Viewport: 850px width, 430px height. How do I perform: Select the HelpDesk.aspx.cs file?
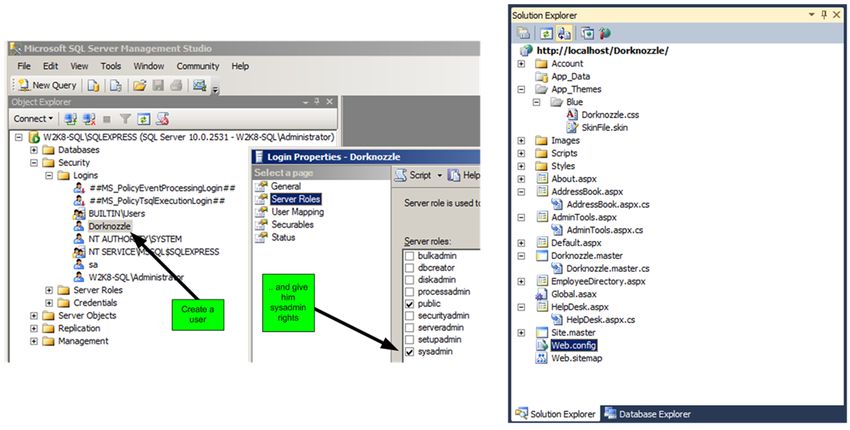pos(601,320)
